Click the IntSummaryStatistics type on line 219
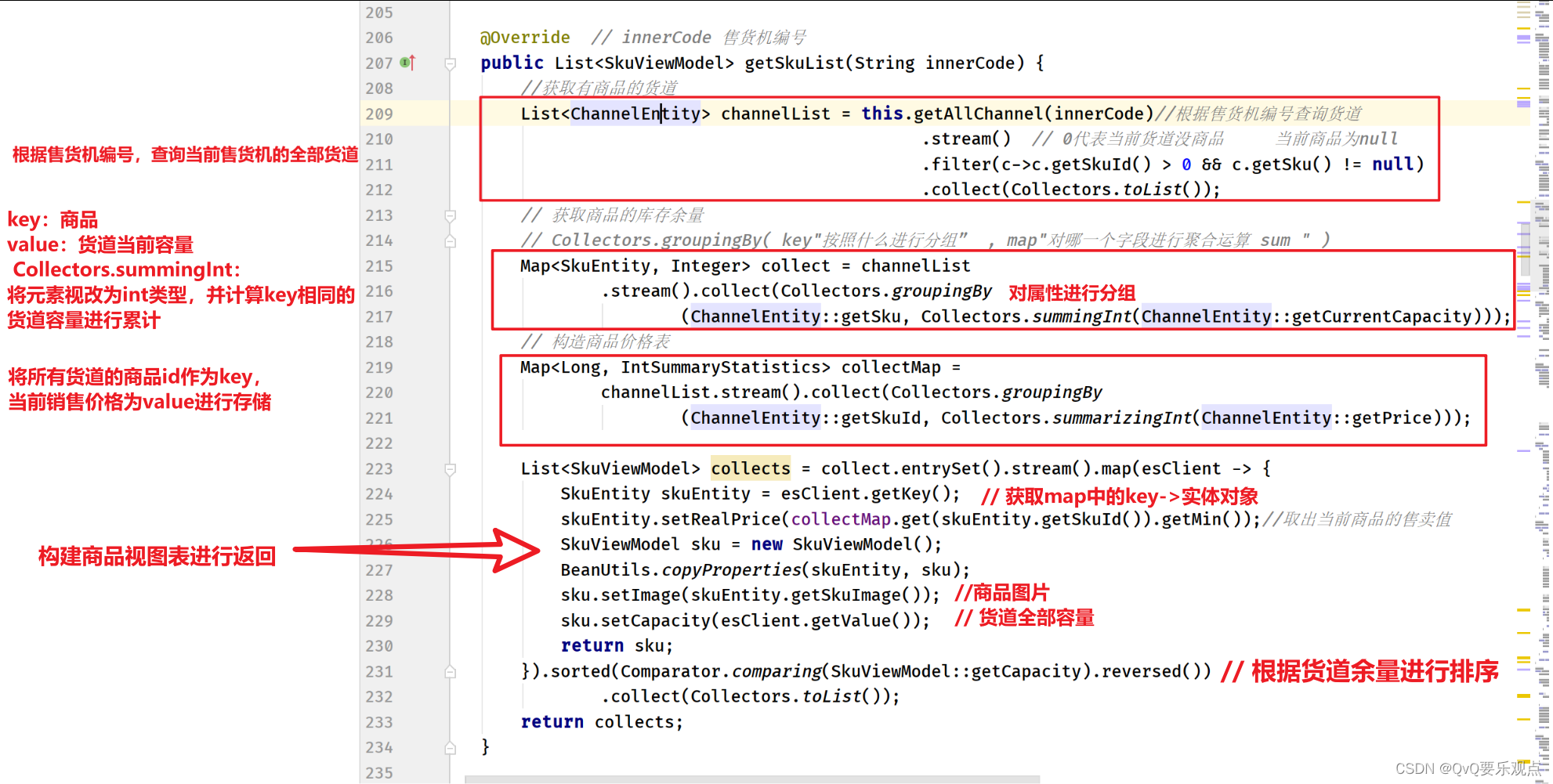This screenshot has height=784, width=1553. [x=720, y=367]
